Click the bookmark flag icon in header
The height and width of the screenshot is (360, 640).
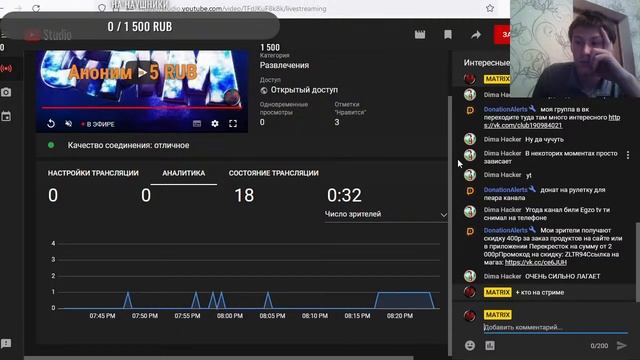(x=448, y=35)
